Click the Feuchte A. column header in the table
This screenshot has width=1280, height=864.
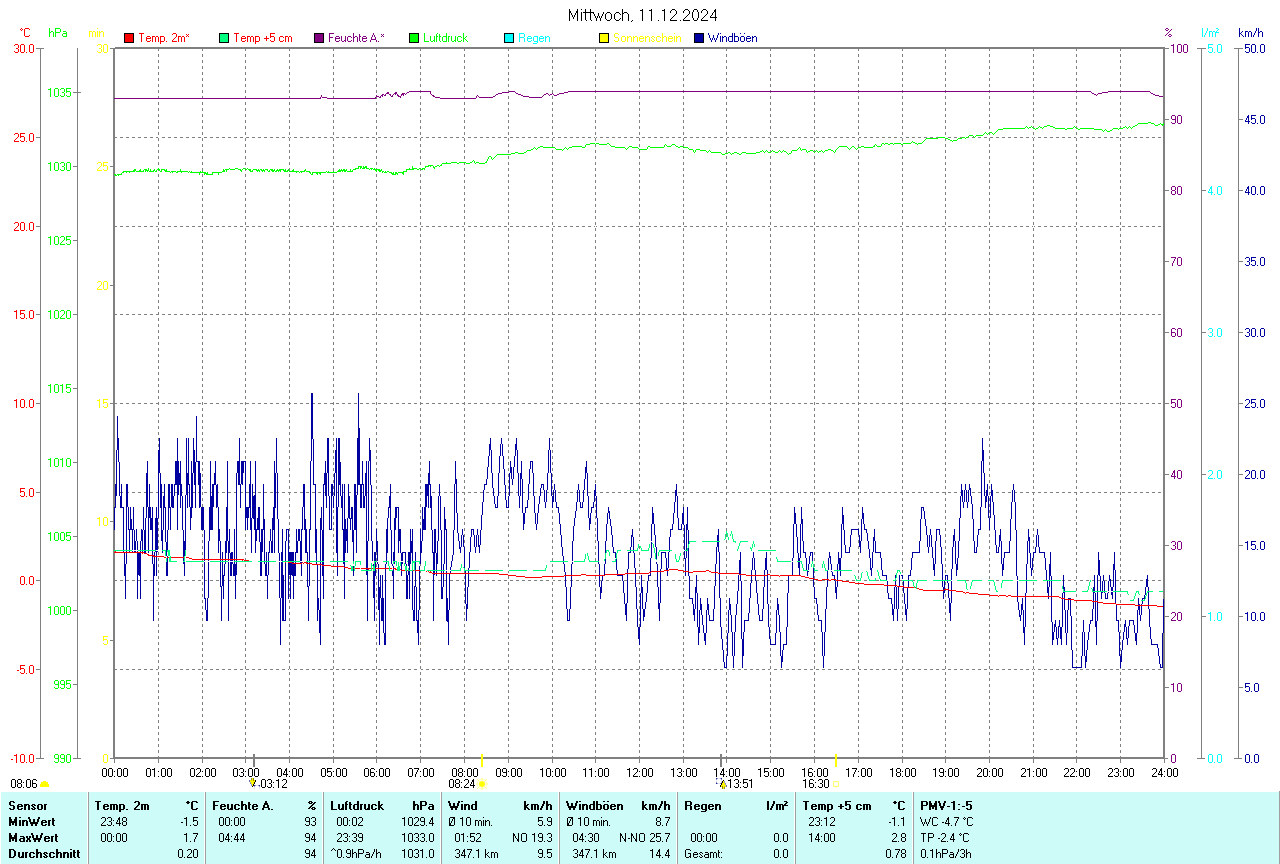click(x=243, y=806)
